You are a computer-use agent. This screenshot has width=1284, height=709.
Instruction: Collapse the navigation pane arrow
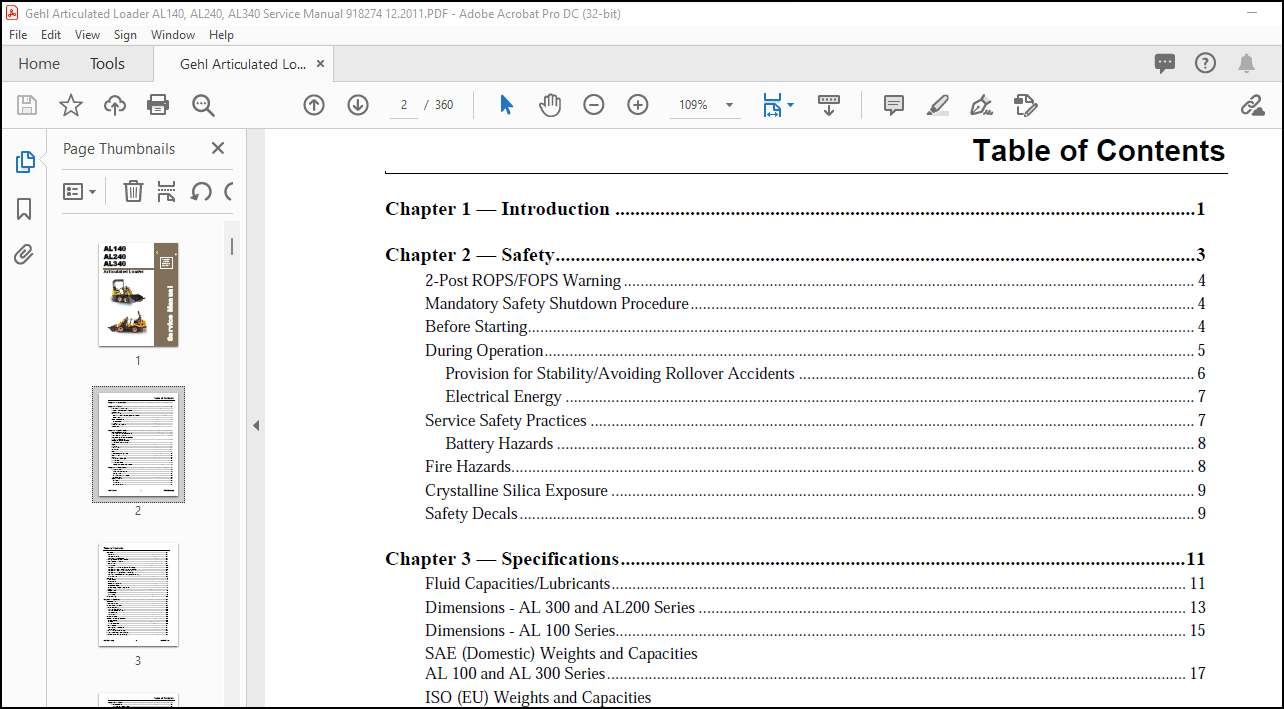[256, 425]
